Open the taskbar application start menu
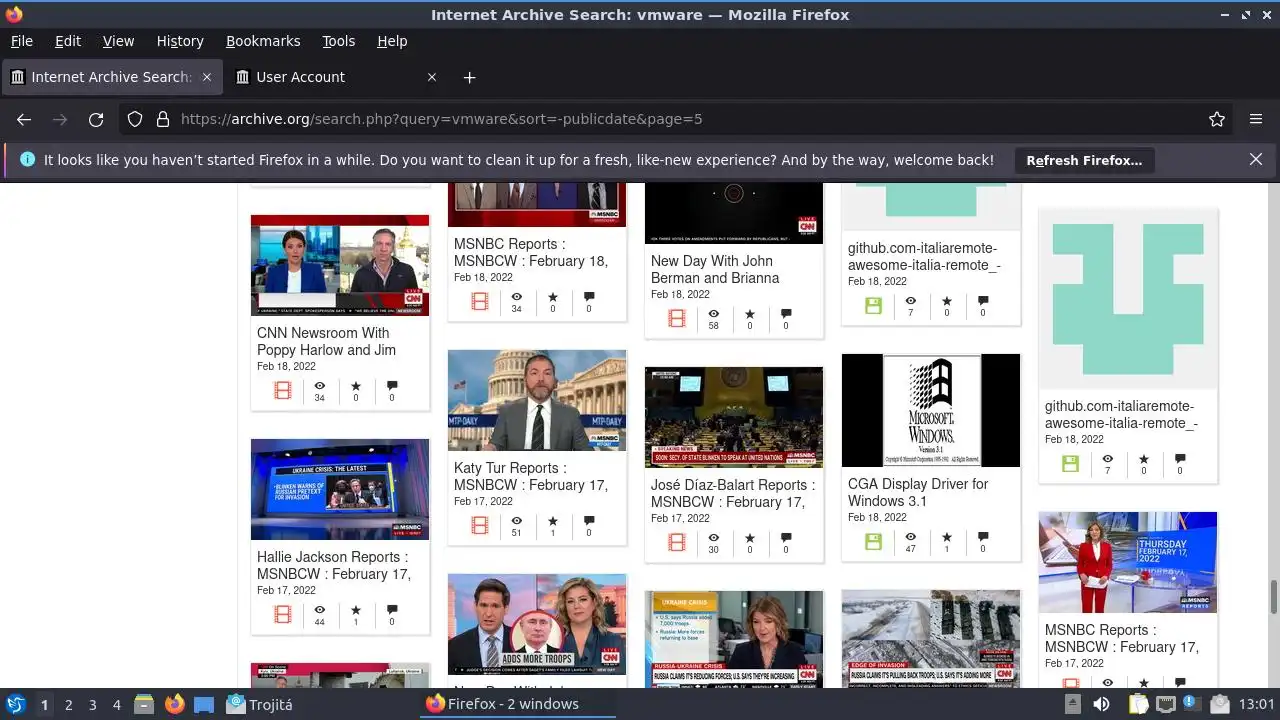Image resolution: width=1280 pixels, height=720 pixels. coord(16,704)
